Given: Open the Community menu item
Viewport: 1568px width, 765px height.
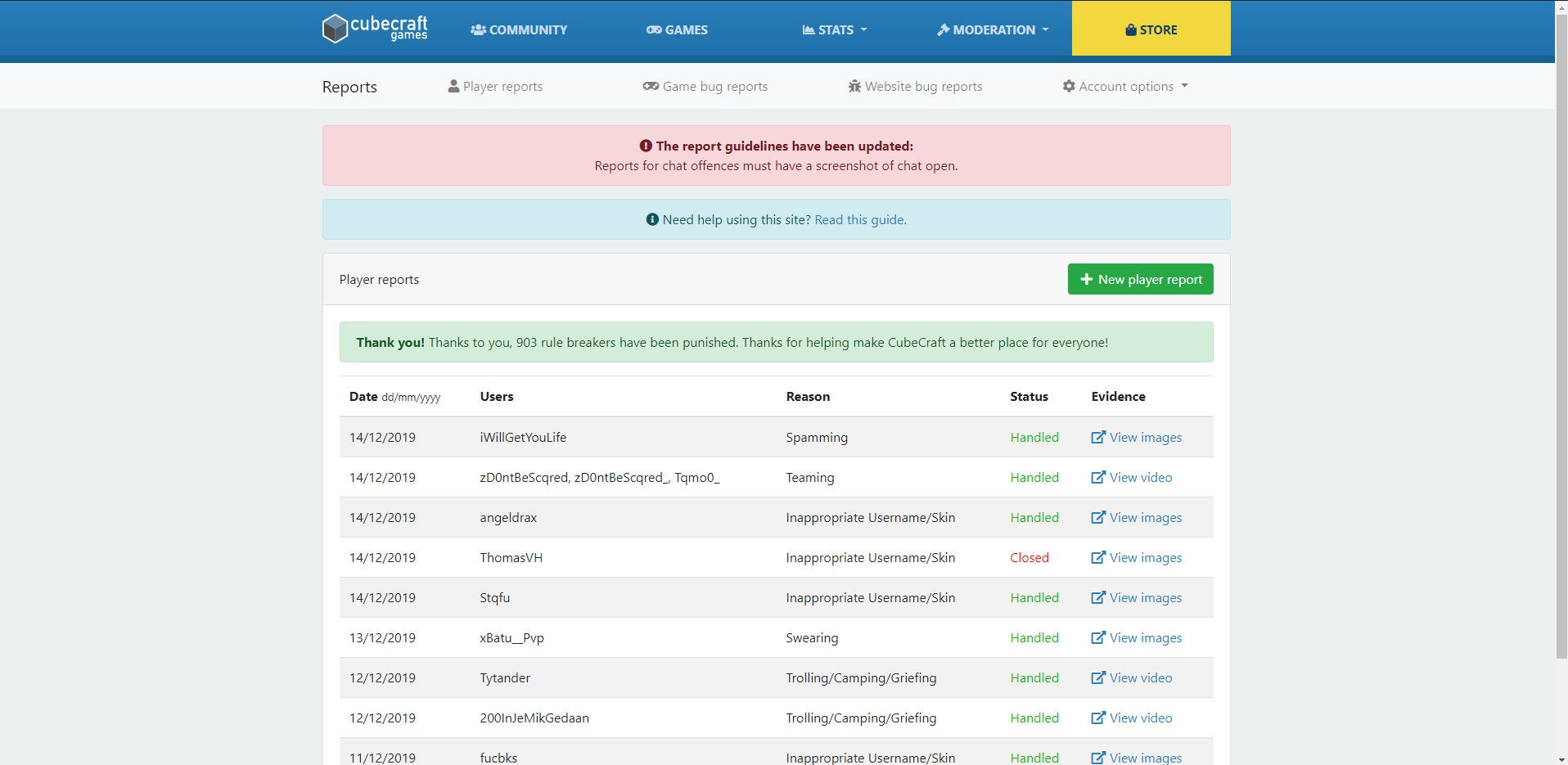Looking at the screenshot, I should click(x=519, y=29).
